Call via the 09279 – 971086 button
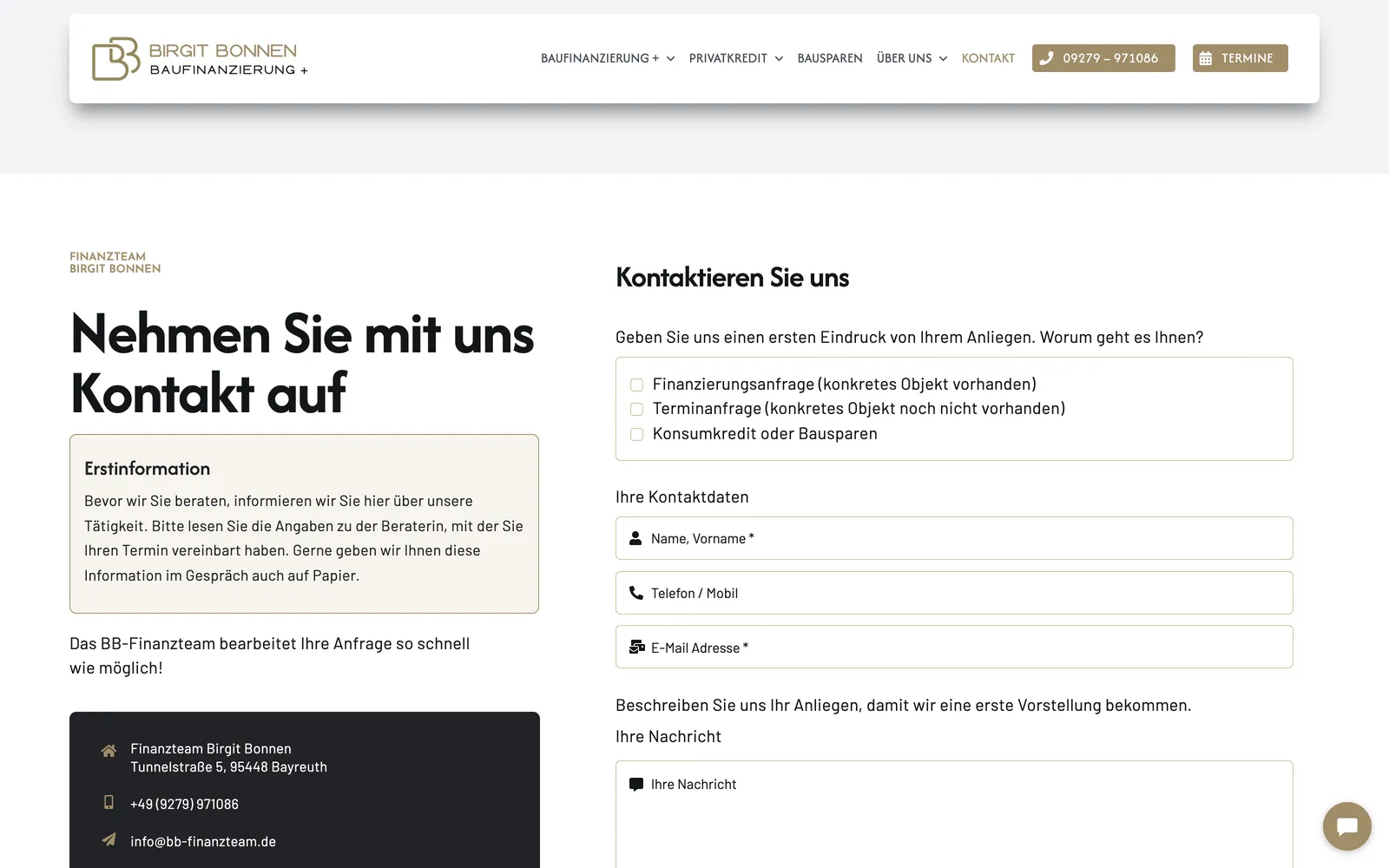The height and width of the screenshot is (868, 1389). [1103, 58]
